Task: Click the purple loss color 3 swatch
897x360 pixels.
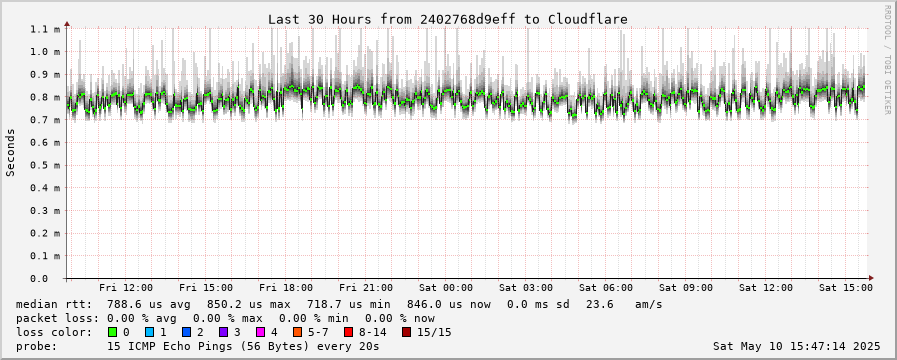Action: (224, 332)
